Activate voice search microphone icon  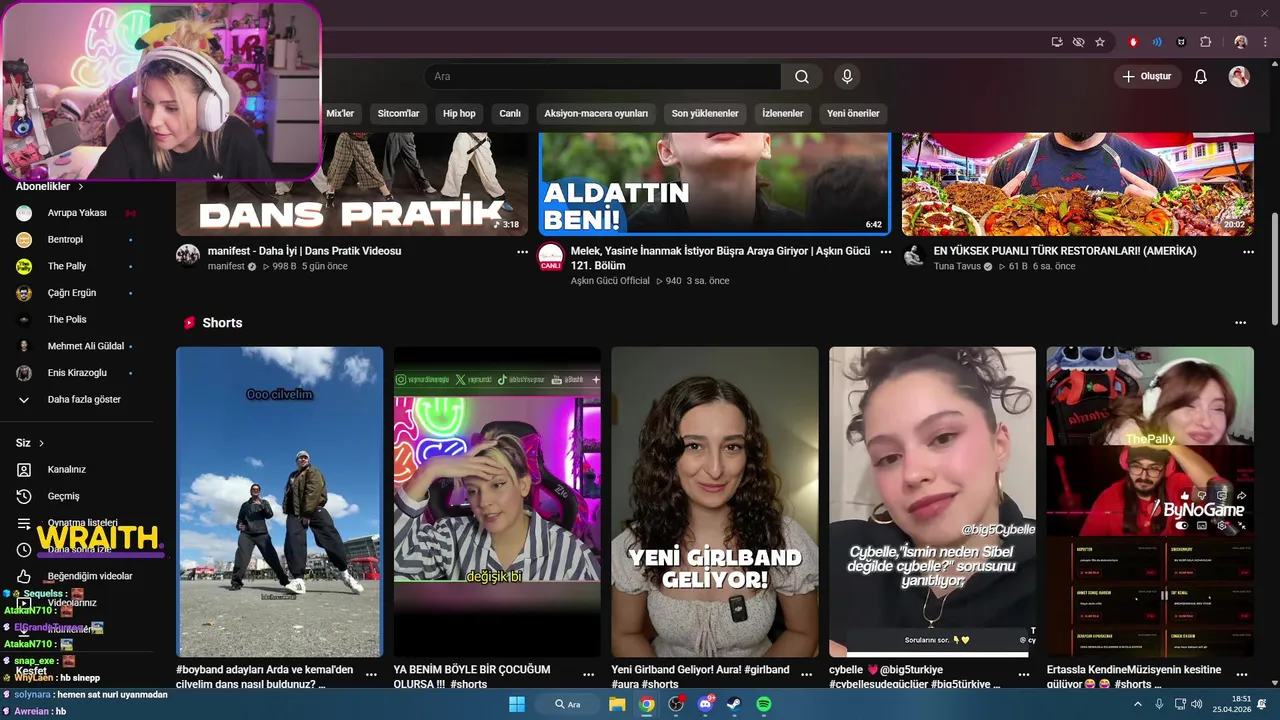(847, 77)
